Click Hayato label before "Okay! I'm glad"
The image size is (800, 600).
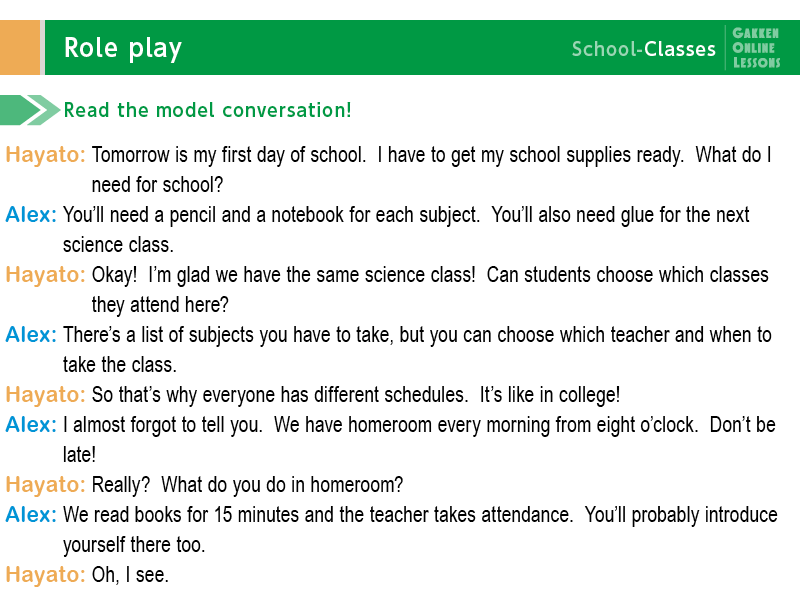point(45,275)
